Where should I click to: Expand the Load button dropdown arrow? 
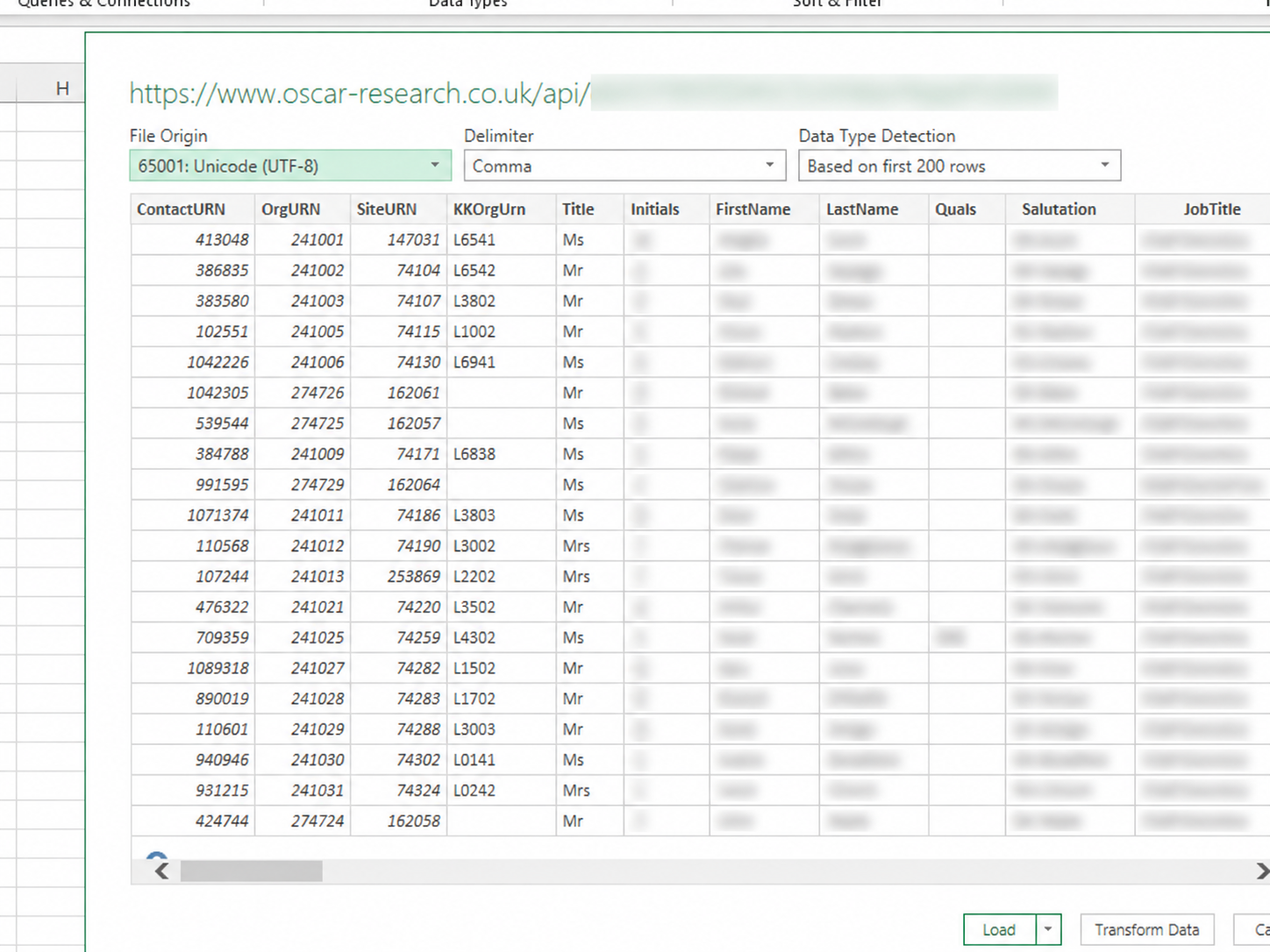1048,929
